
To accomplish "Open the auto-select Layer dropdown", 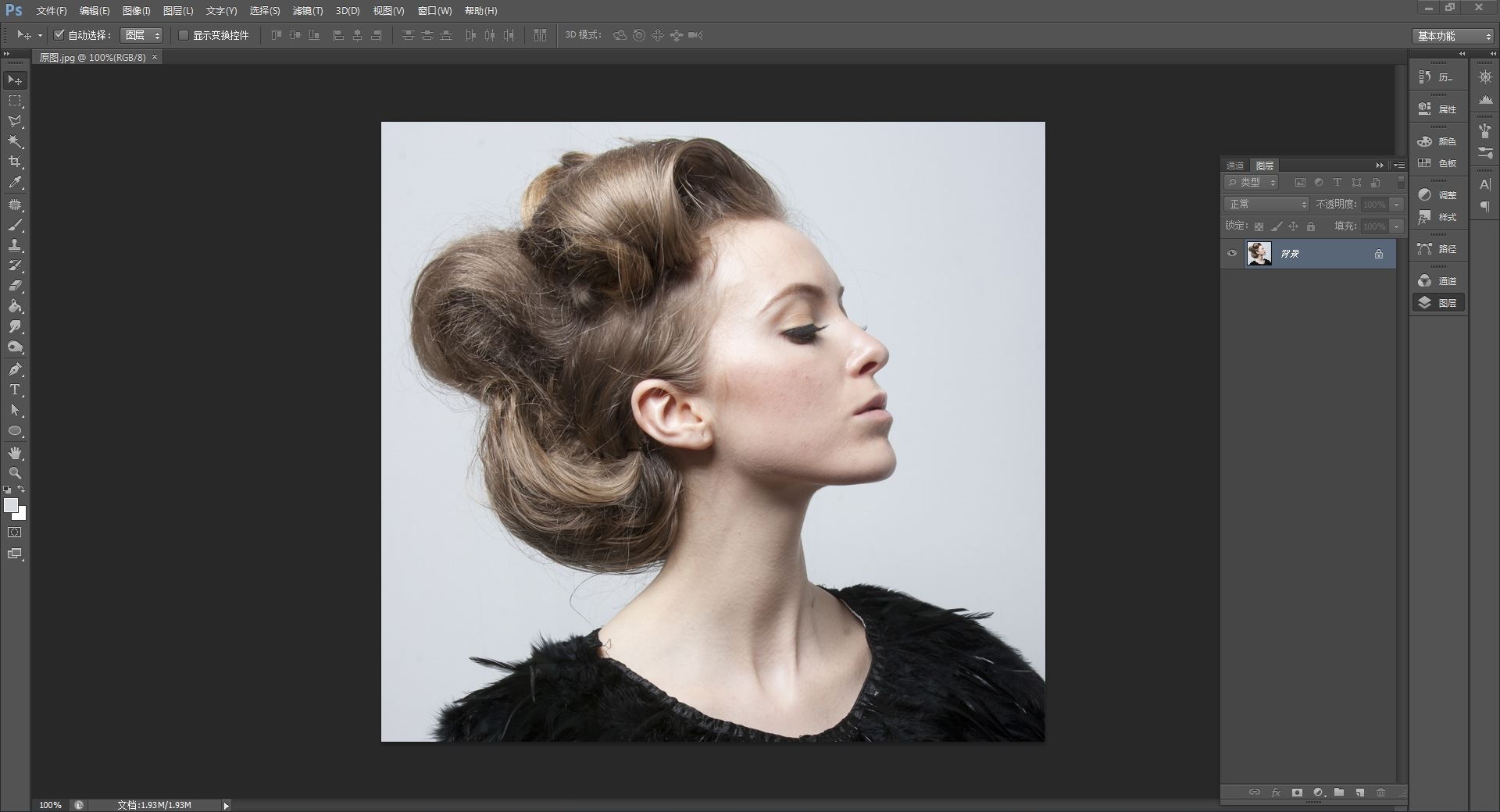I will click(x=141, y=35).
